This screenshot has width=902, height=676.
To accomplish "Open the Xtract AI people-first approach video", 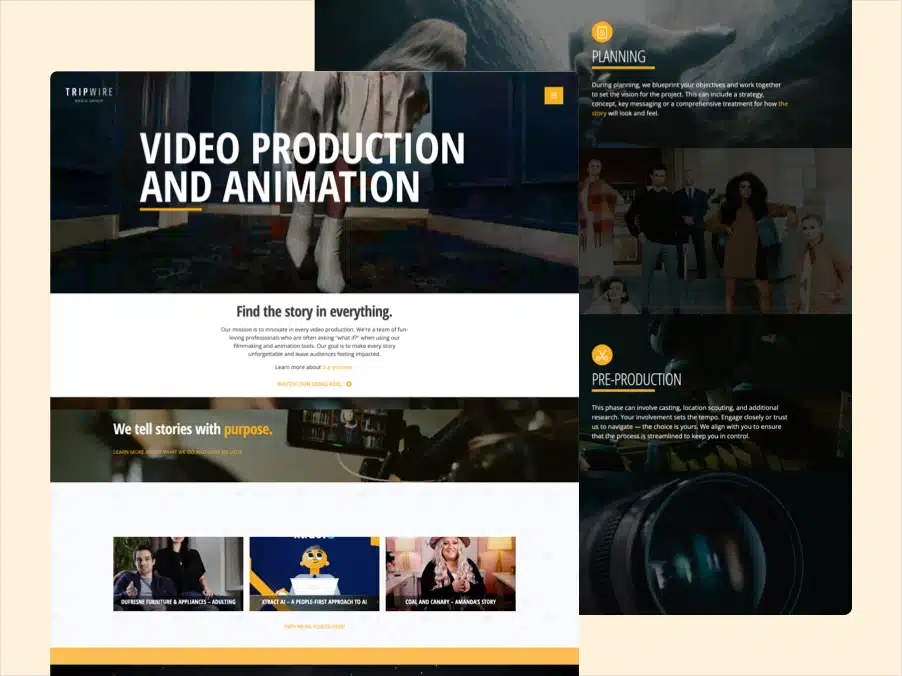I will [314, 570].
